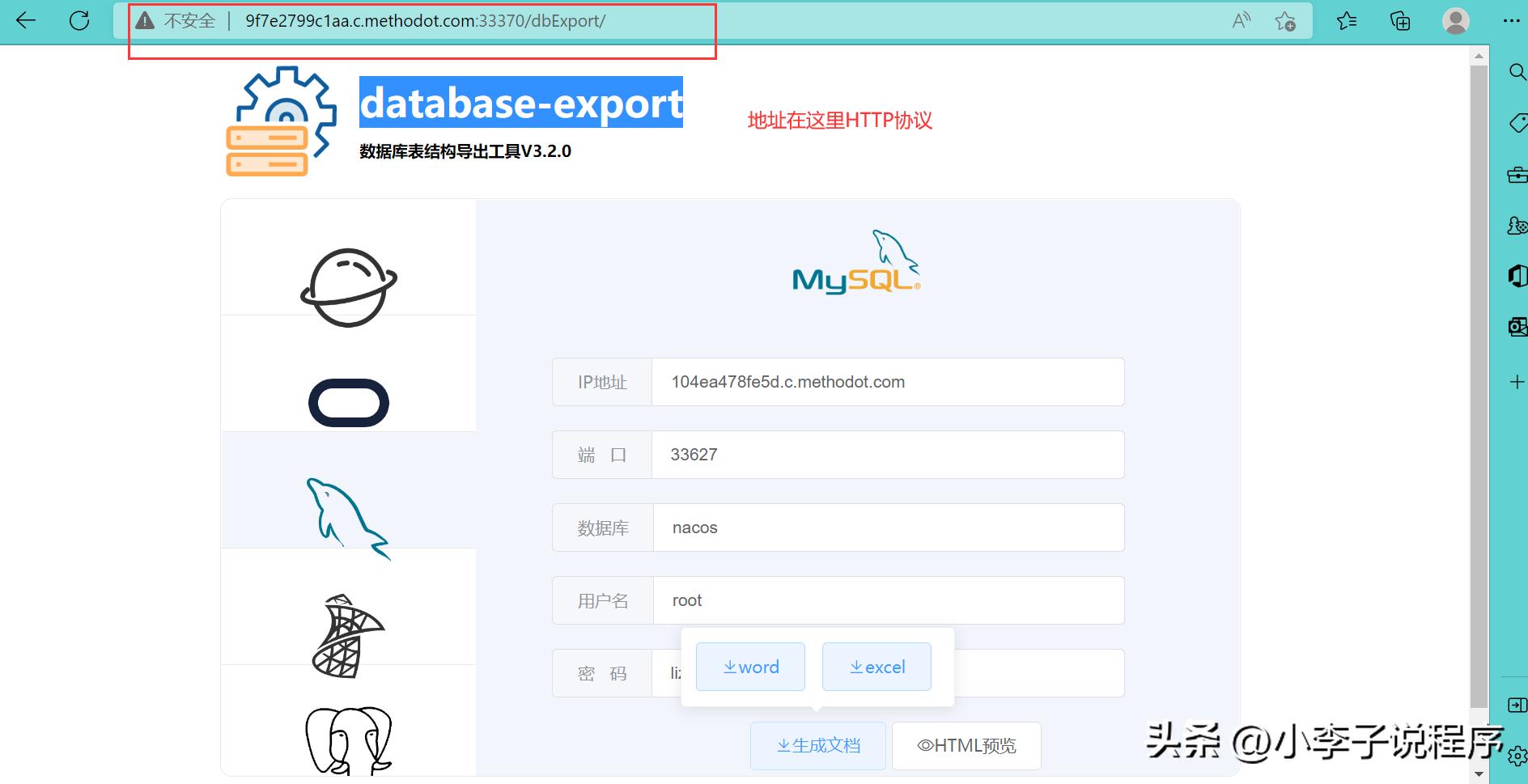Select the Oracle database type icon
1528x784 pixels.
click(349, 402)
